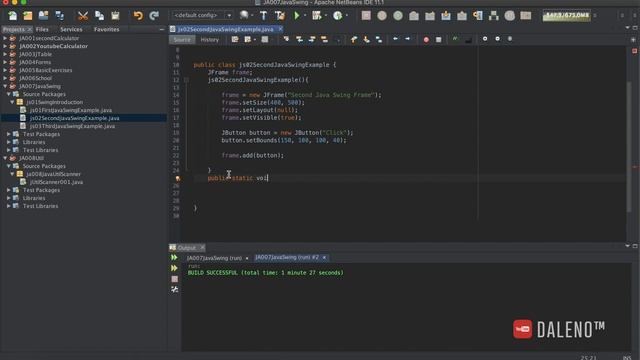Screen dimensions: 640x360
Task: Click the red macro record icon
Action: click(x=426, y=40)
